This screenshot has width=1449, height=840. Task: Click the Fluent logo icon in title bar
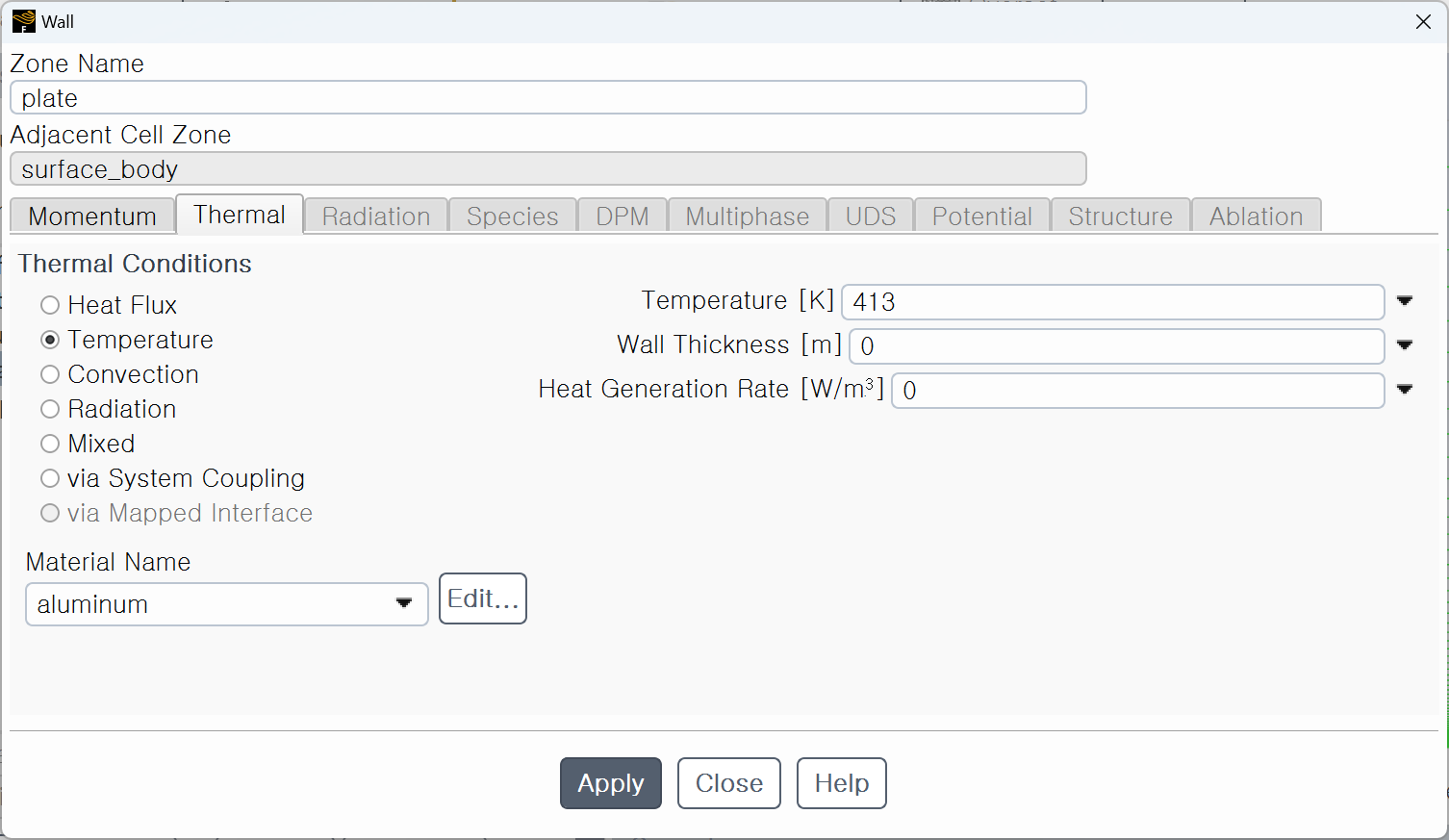(23, 21)
